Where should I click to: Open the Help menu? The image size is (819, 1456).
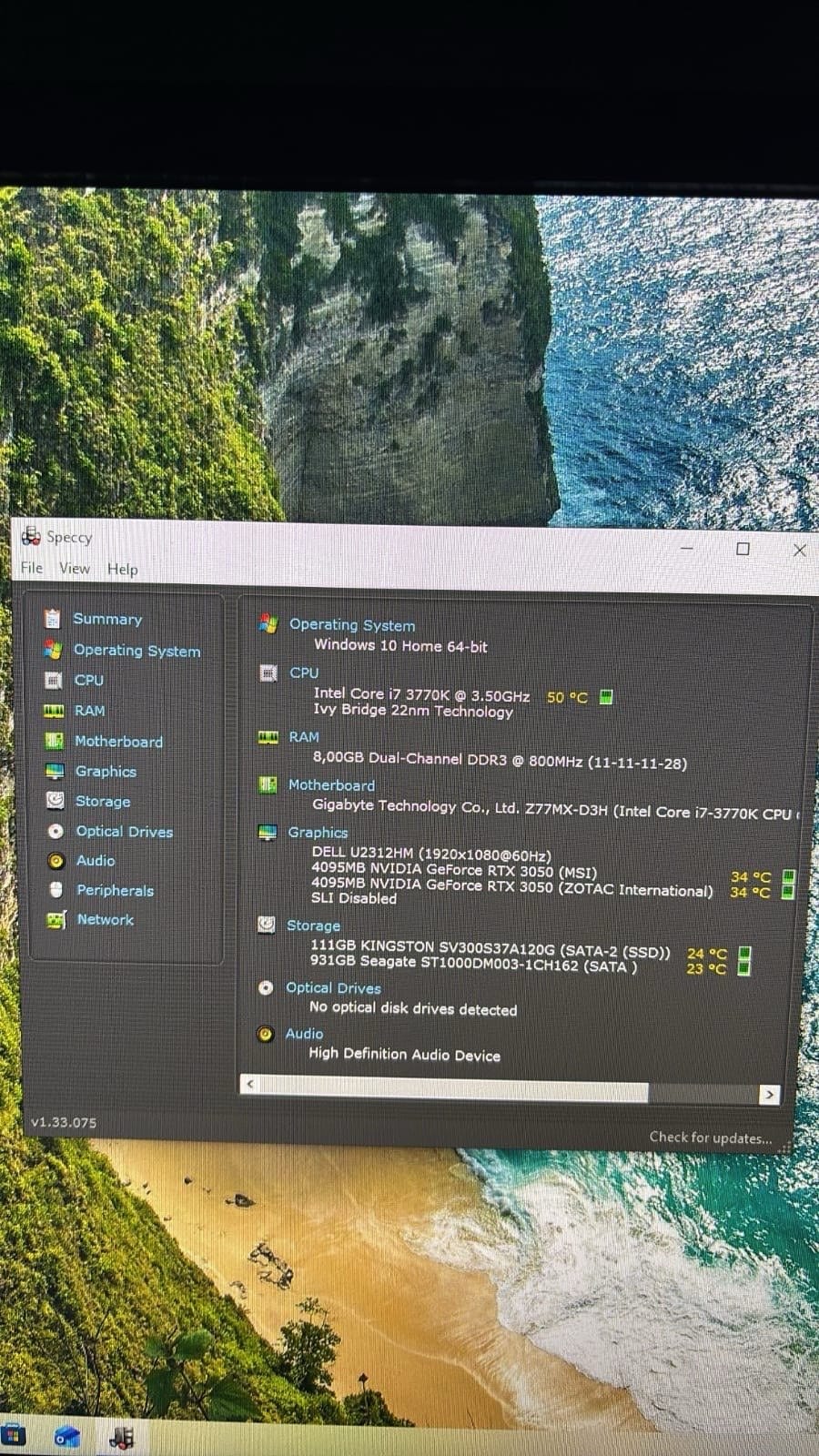(x=123, y=570)
